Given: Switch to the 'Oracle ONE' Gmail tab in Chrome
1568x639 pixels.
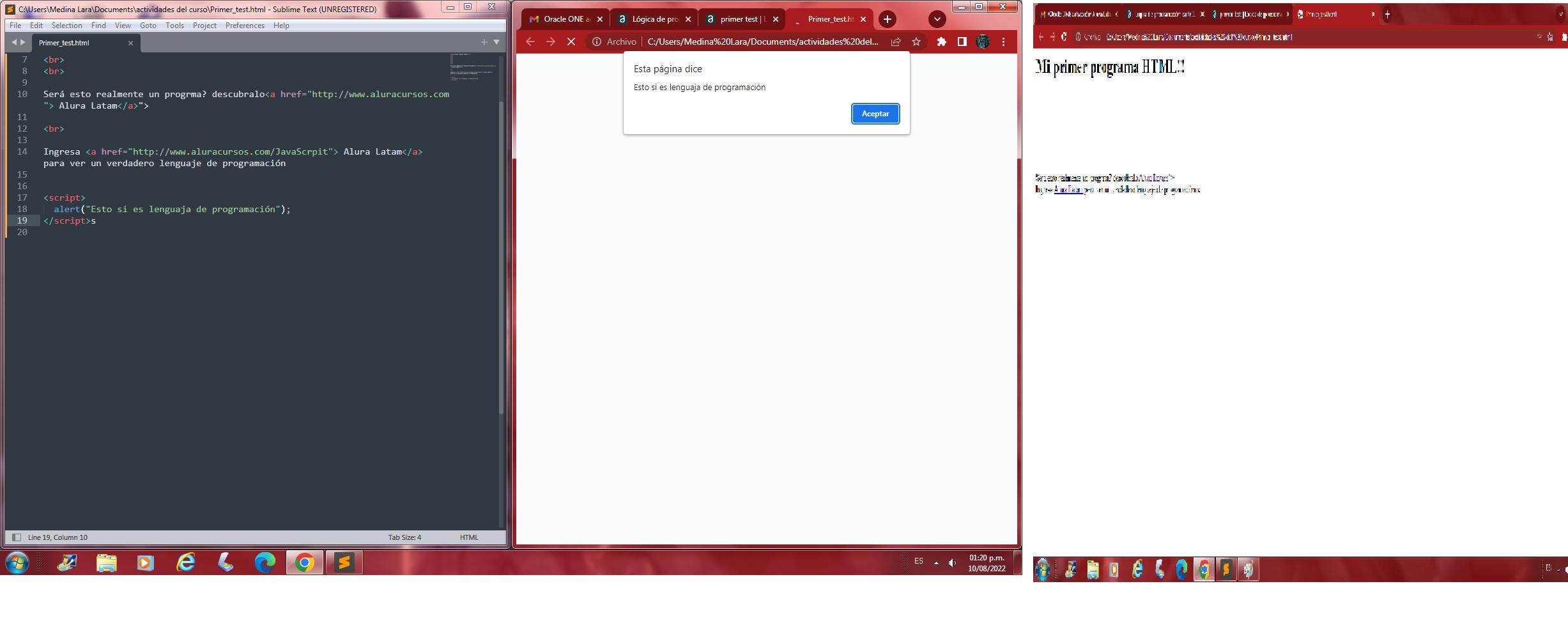Looking at the screenshot, I should click(x=565, y=19).
